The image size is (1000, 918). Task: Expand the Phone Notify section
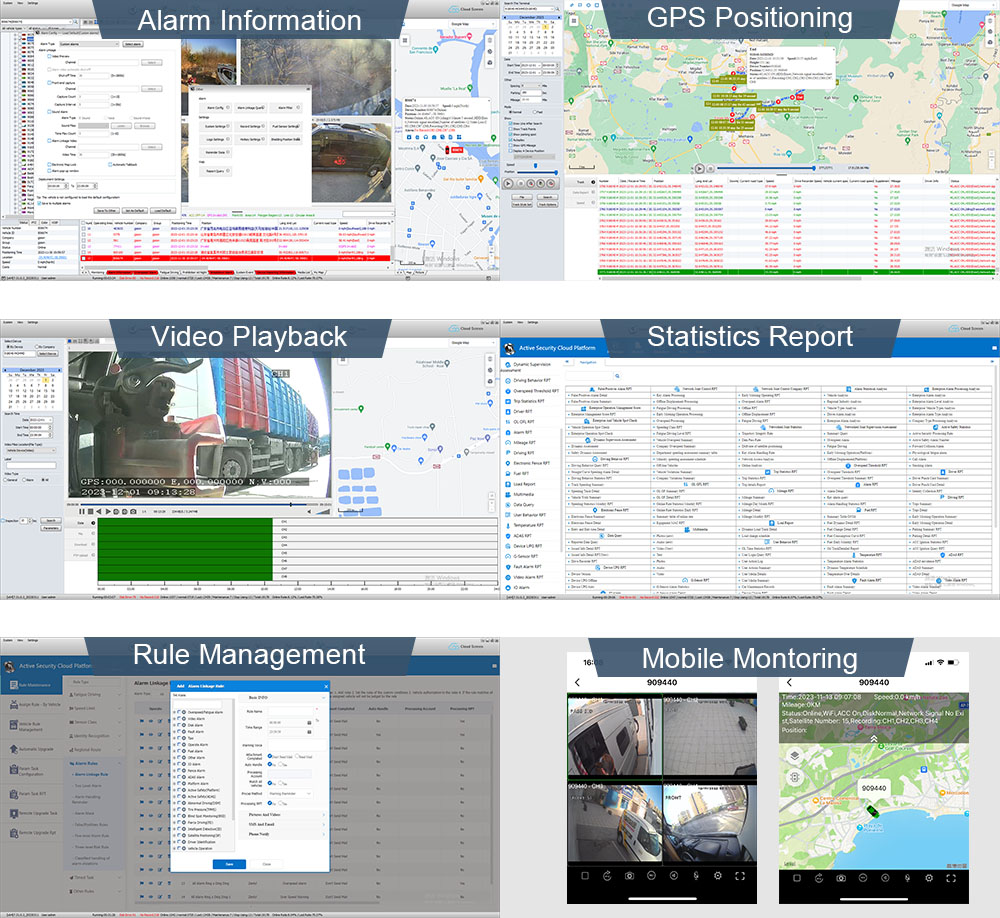click(285, 834)
